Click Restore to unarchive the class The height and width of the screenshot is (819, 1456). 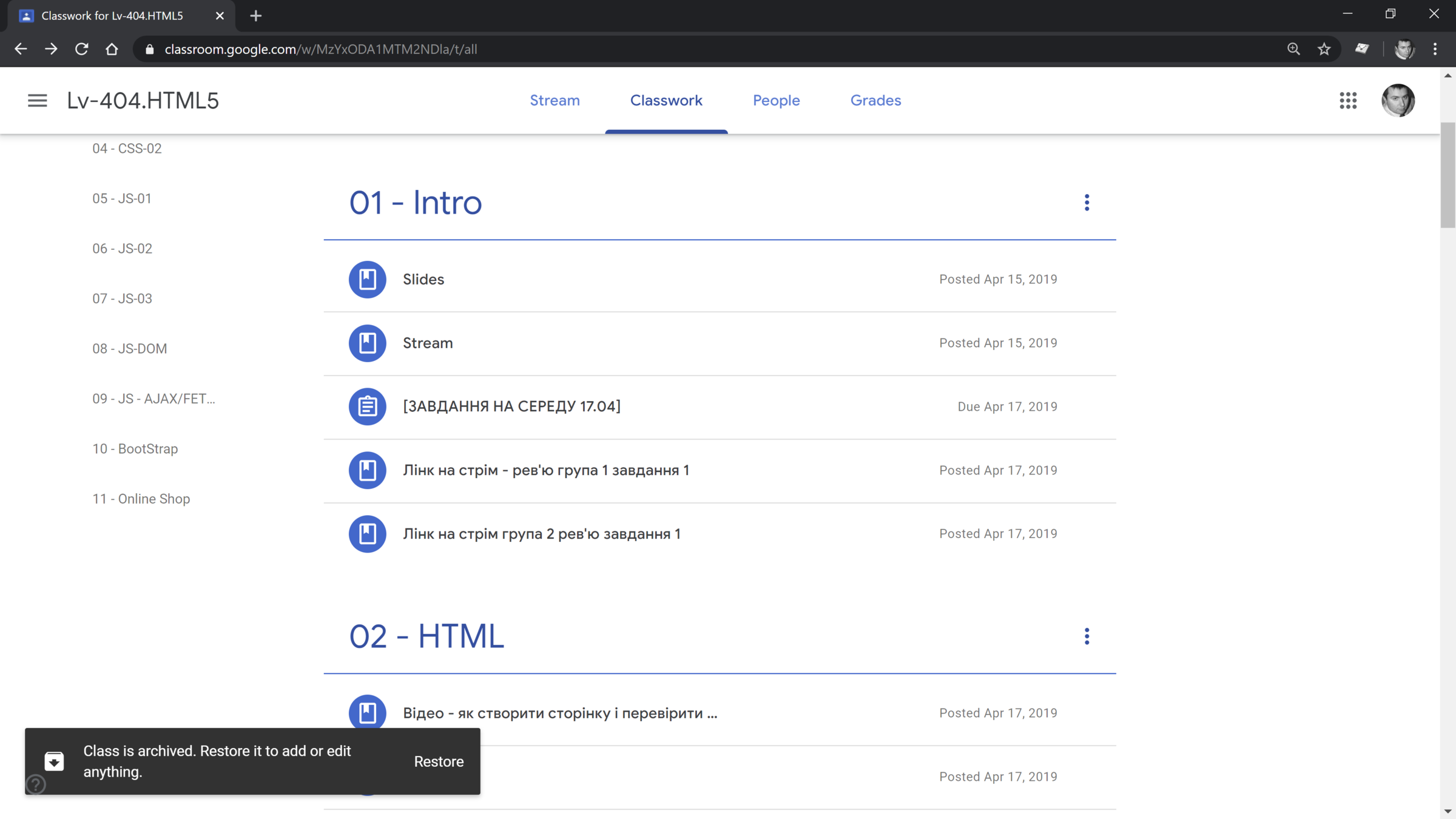click(439, 761)
